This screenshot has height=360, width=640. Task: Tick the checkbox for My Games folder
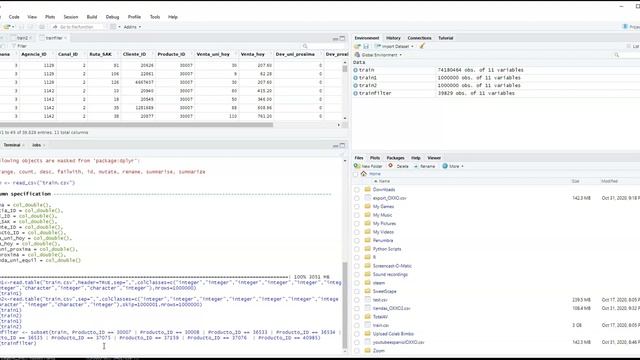(357, 207)
